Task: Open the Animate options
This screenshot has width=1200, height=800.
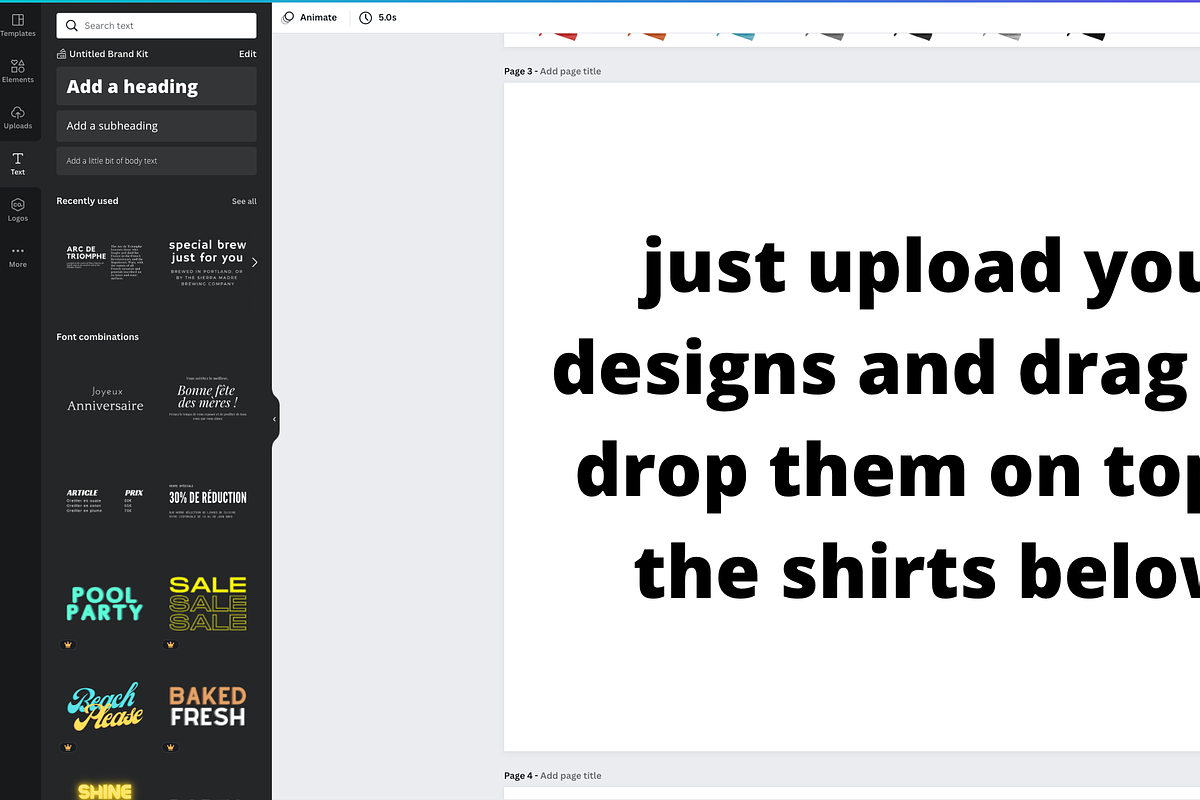Action: (x=309, y=17)
